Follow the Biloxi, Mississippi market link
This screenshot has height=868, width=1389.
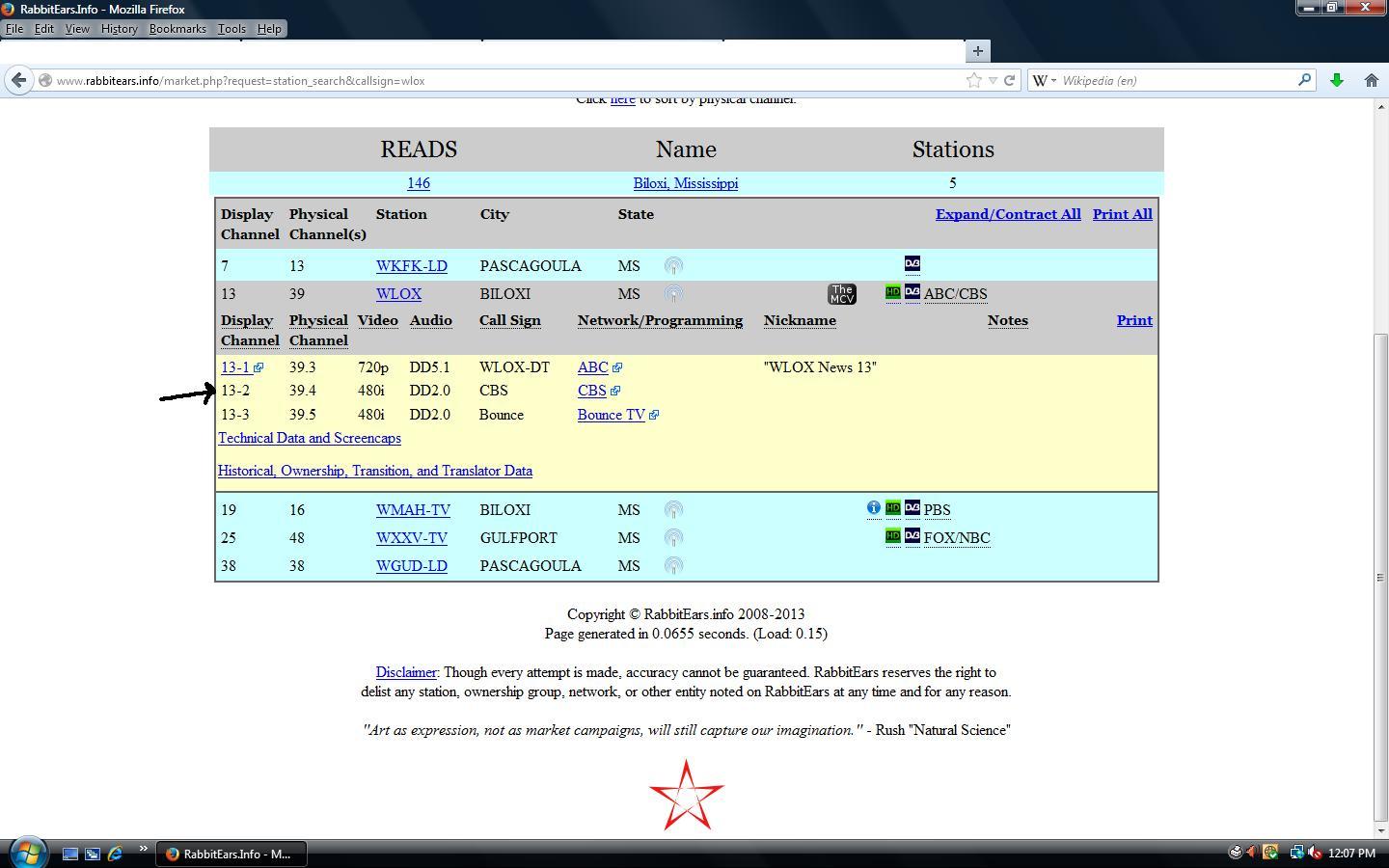click(x=686, y=183)
